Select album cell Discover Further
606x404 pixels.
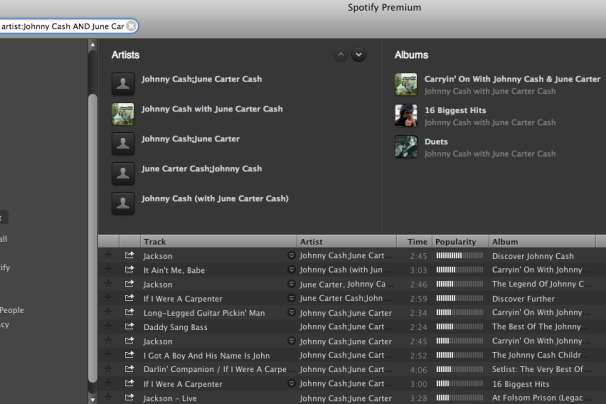[x=523, y=298]
